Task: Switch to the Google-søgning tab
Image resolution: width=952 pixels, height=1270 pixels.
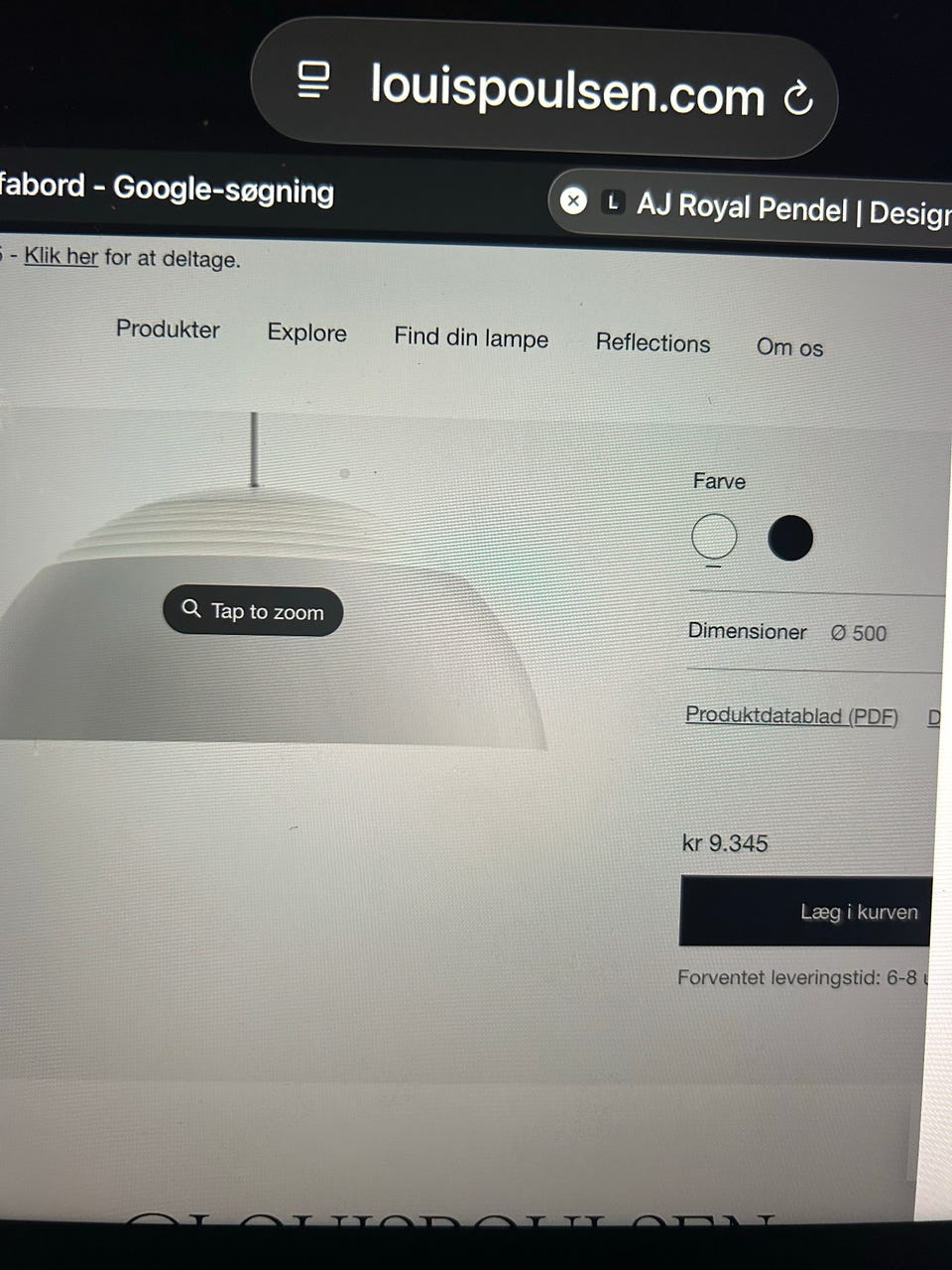Action: pyautogui.click(x=167, y=188)
